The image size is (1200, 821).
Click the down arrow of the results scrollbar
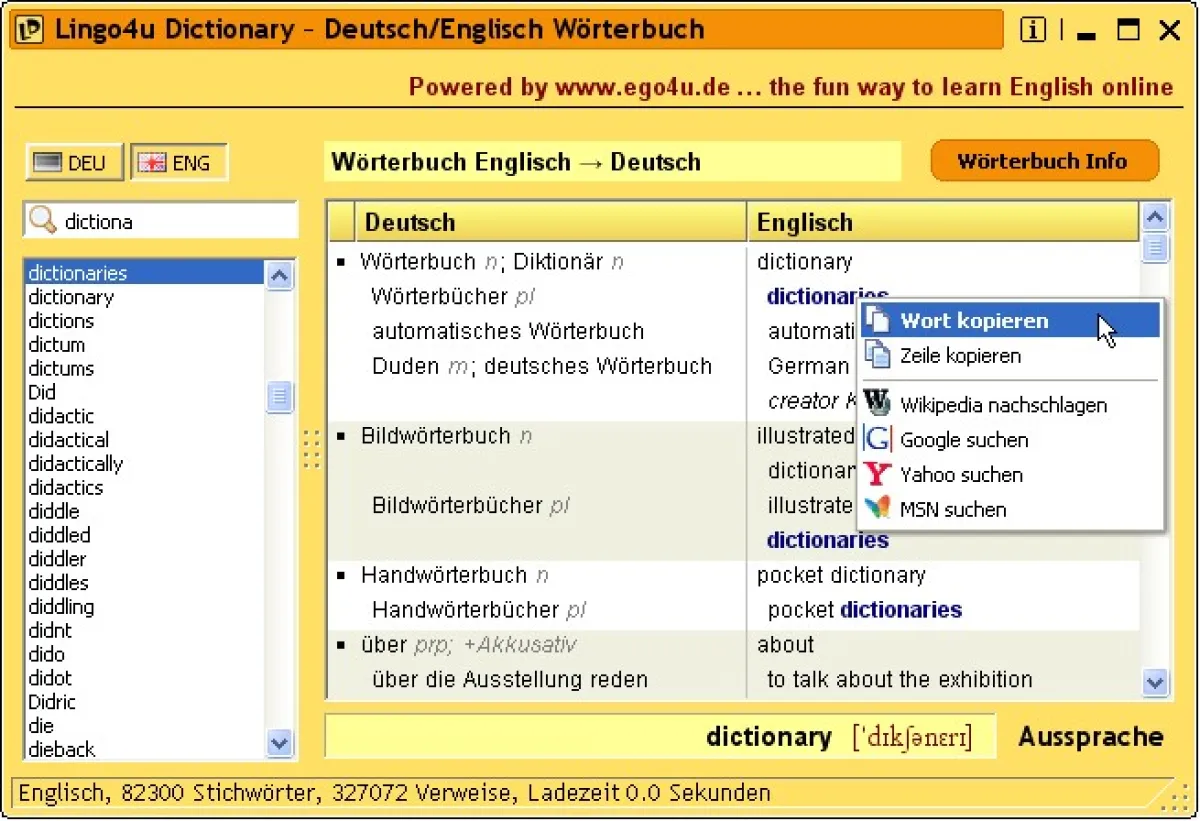(1155, 684)
